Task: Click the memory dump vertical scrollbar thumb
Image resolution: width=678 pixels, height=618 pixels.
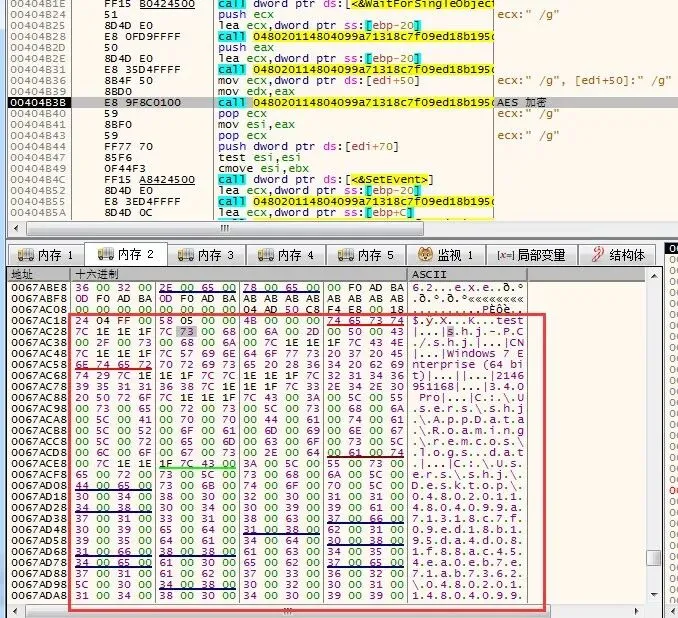Action: click(x=654, y=557)
